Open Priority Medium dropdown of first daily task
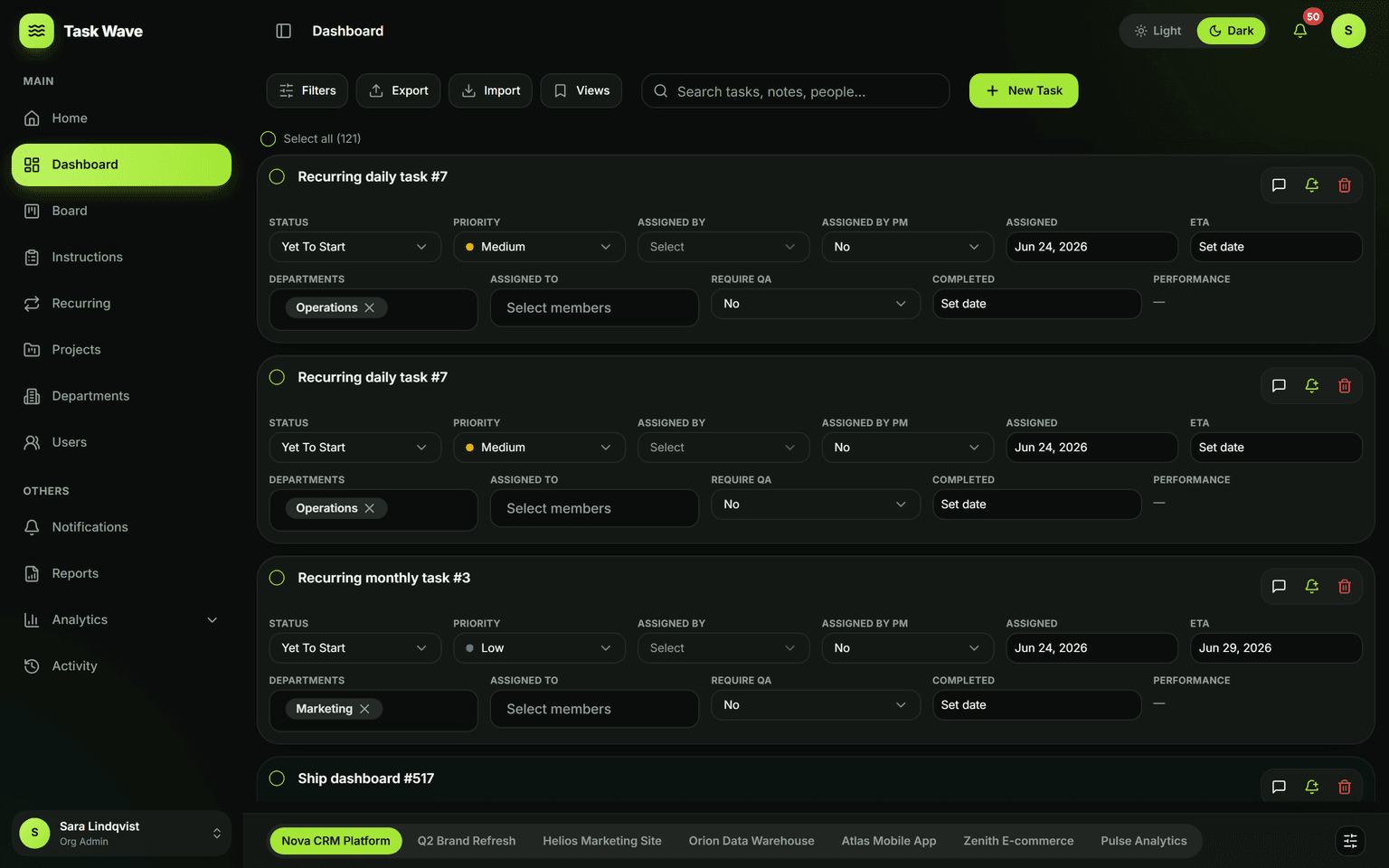 (x=539, y=247)
